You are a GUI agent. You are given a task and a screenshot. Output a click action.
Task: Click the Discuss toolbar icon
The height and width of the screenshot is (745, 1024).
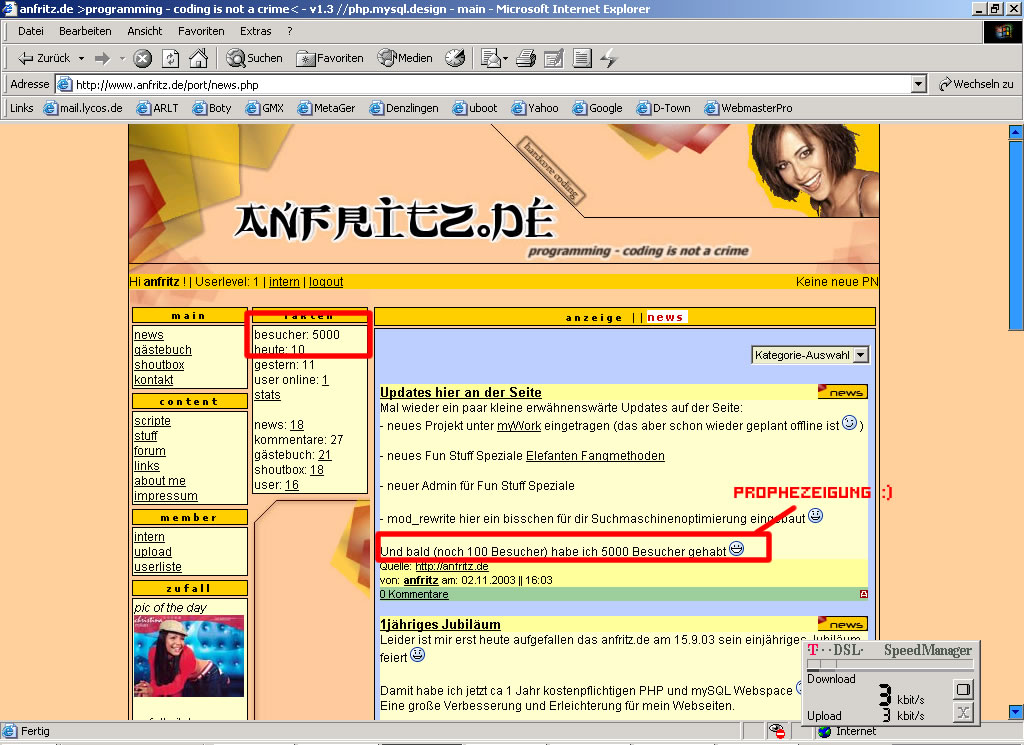coord(582,59)
